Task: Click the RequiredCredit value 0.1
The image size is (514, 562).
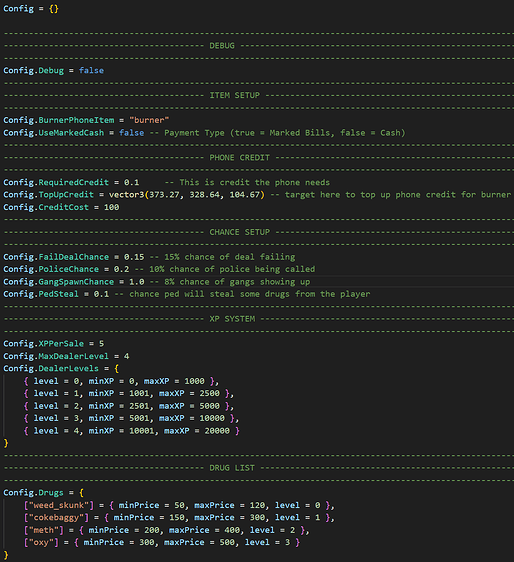Action: (x=132, y=182)
